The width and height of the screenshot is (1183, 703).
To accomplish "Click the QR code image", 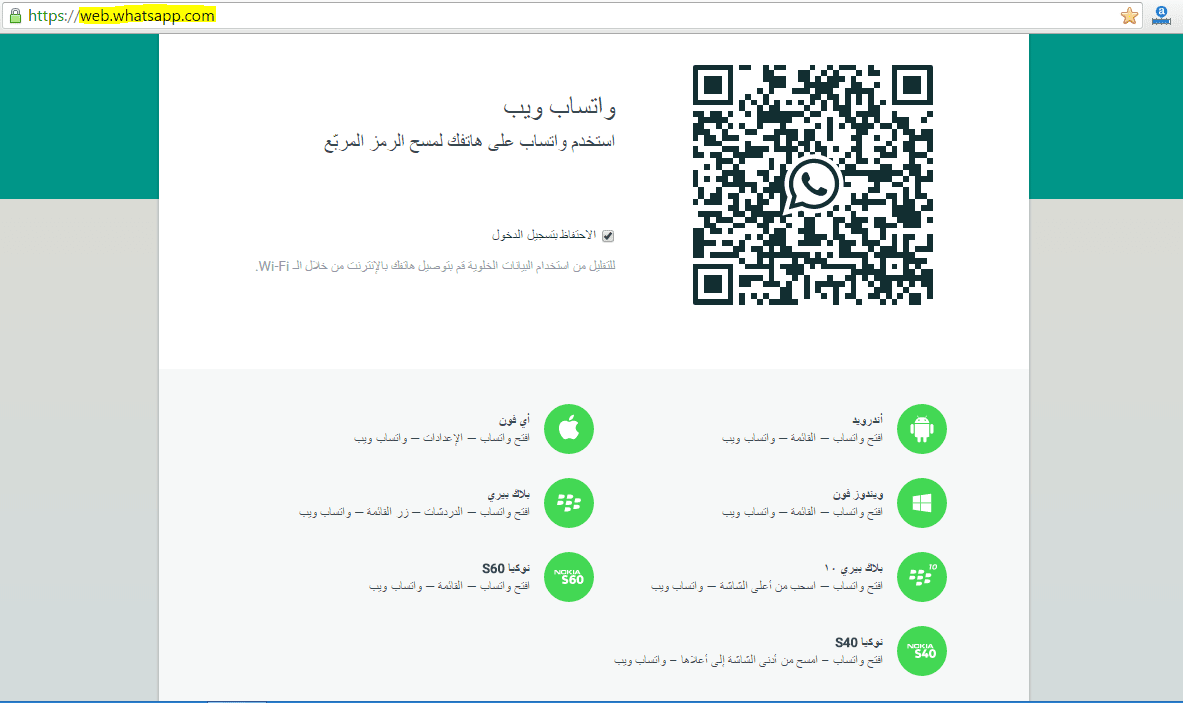I will [x=813, y=185].
